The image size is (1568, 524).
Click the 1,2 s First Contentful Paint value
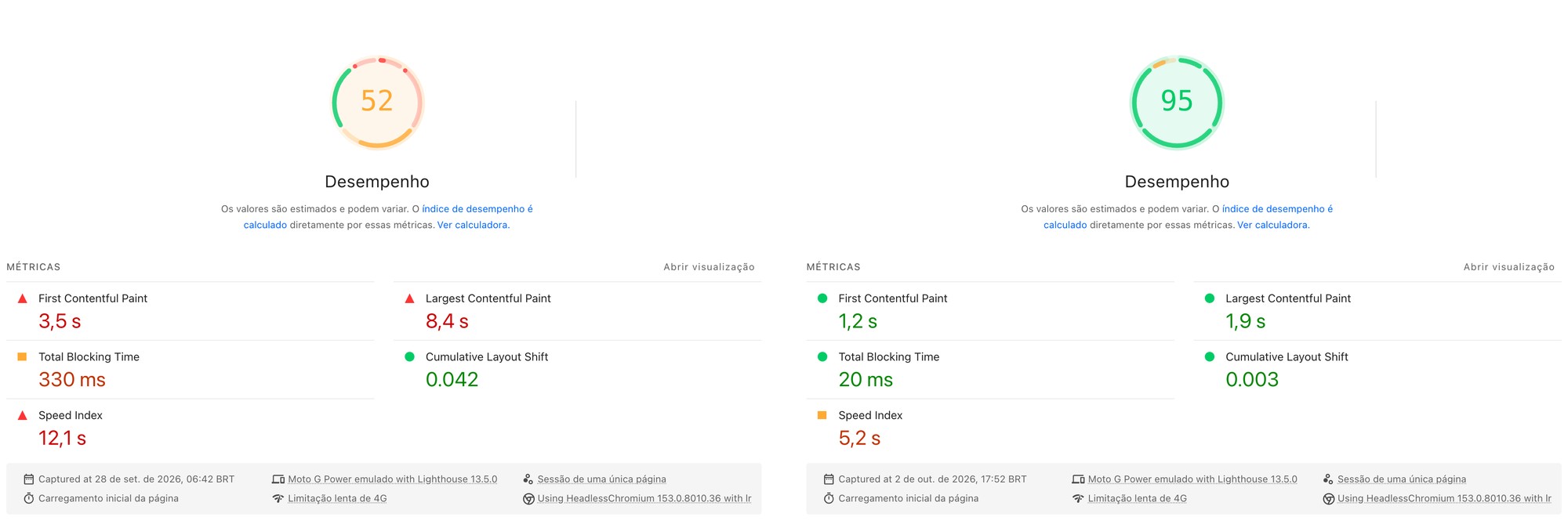point(858,322)
